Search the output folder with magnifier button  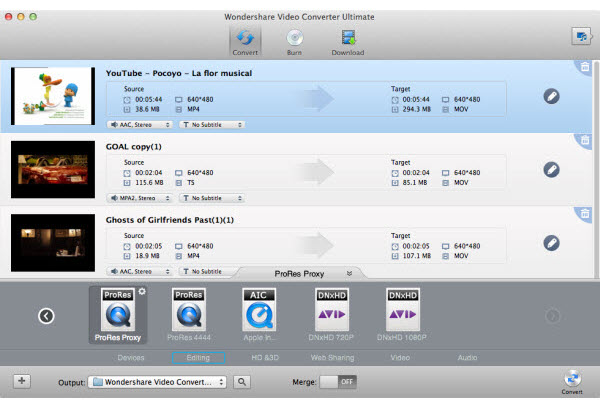[x=242, y=382]
